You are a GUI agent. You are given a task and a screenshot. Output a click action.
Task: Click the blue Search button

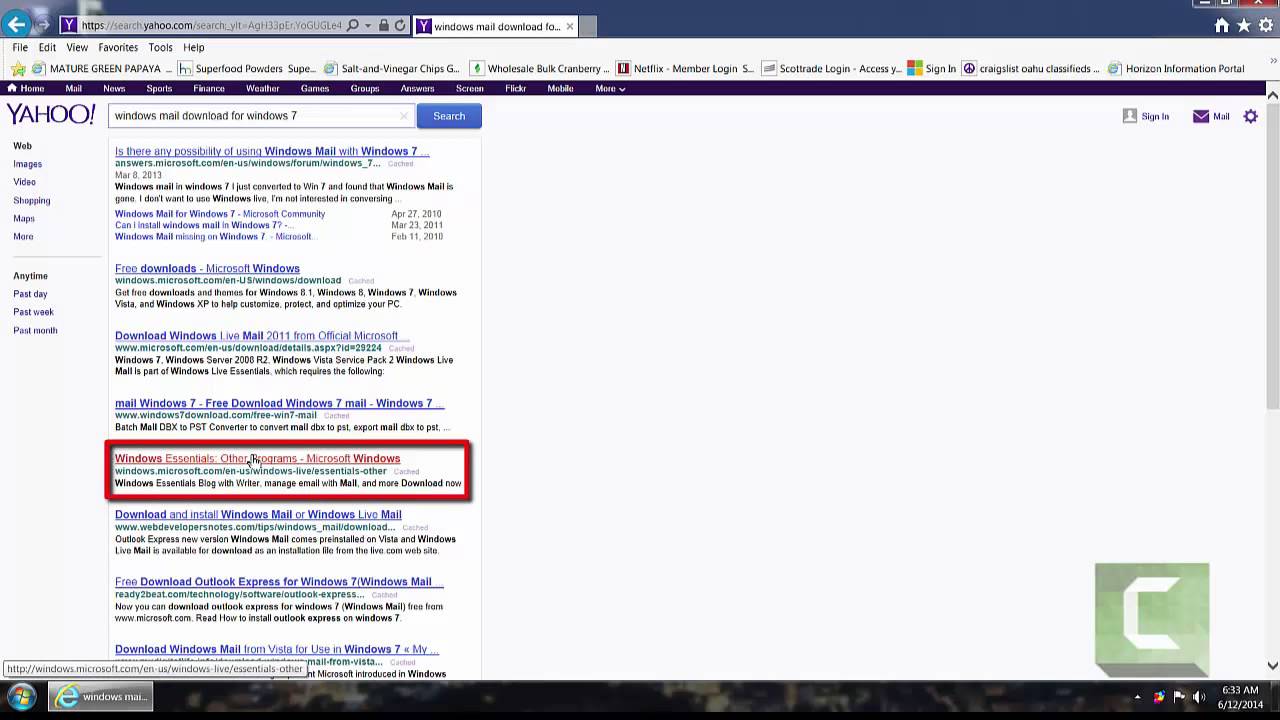point(449,116)
